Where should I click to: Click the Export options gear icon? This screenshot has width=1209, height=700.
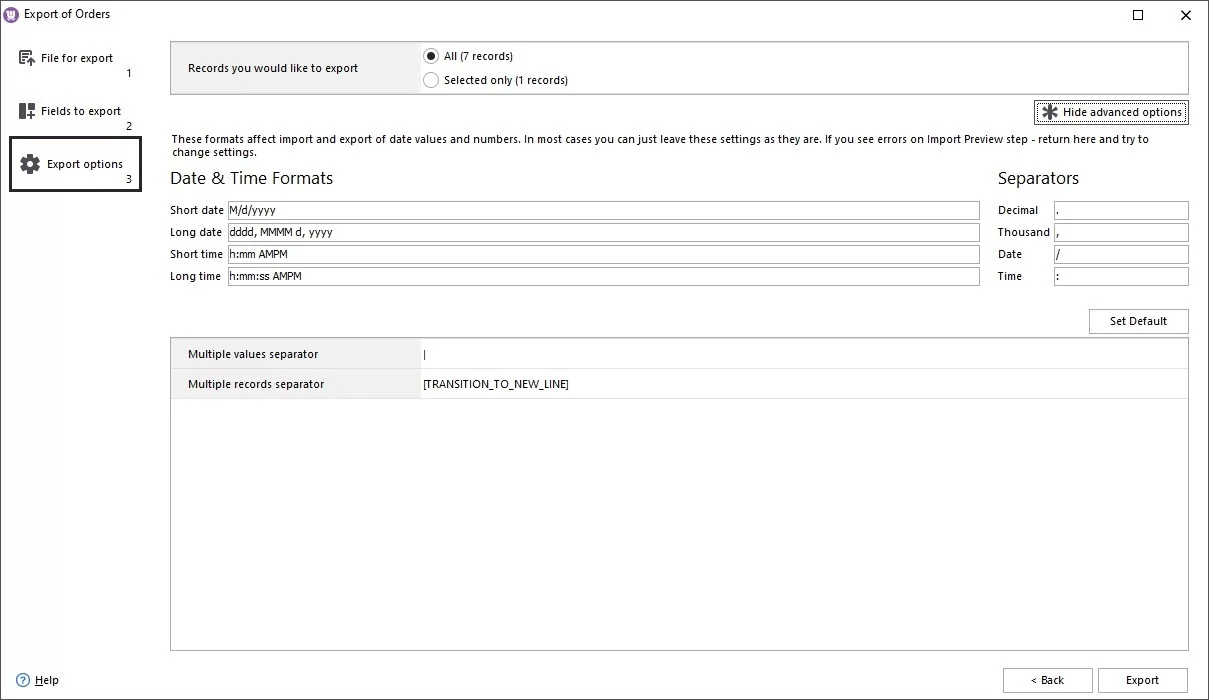(x=30, y=163)
